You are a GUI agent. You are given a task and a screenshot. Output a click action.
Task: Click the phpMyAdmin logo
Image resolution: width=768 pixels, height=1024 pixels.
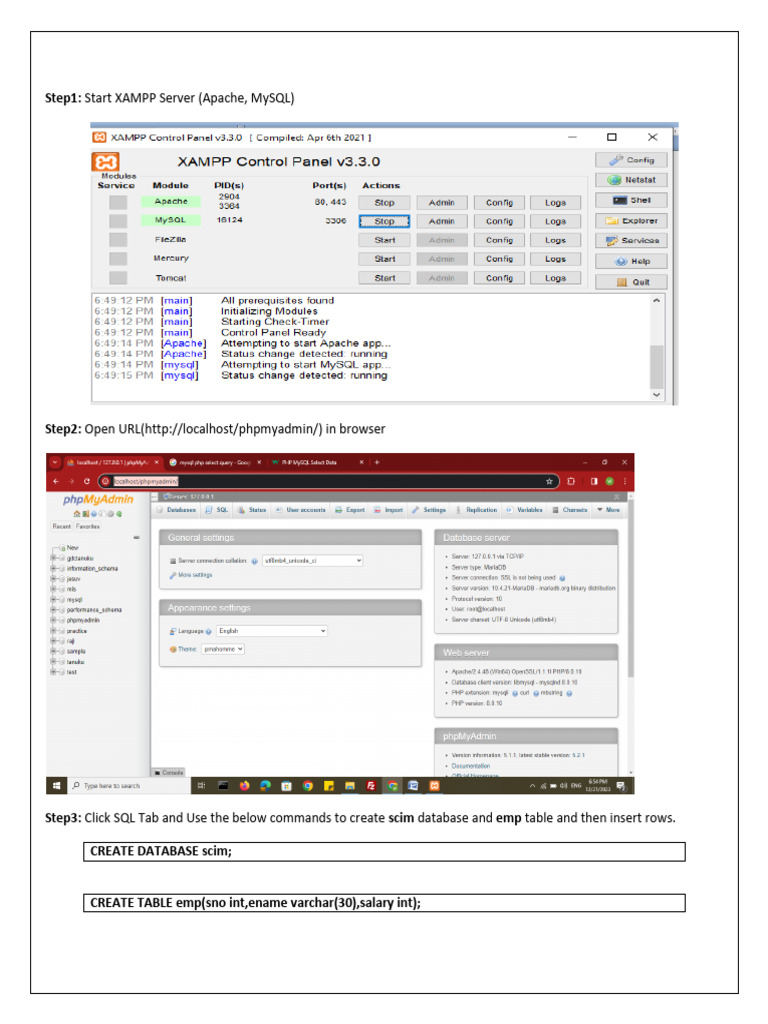click(x=98, y=500)
